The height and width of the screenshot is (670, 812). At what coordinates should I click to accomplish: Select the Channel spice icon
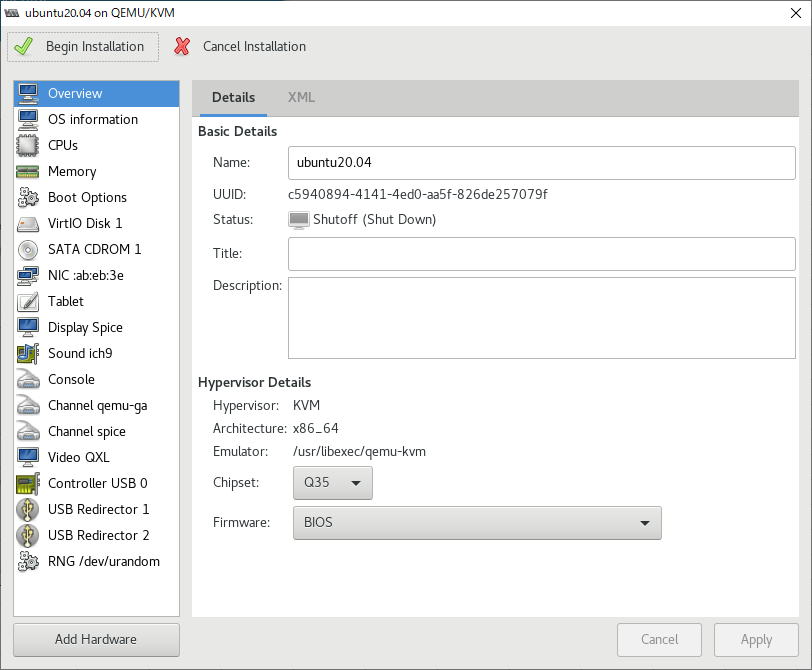pos(28,431)
